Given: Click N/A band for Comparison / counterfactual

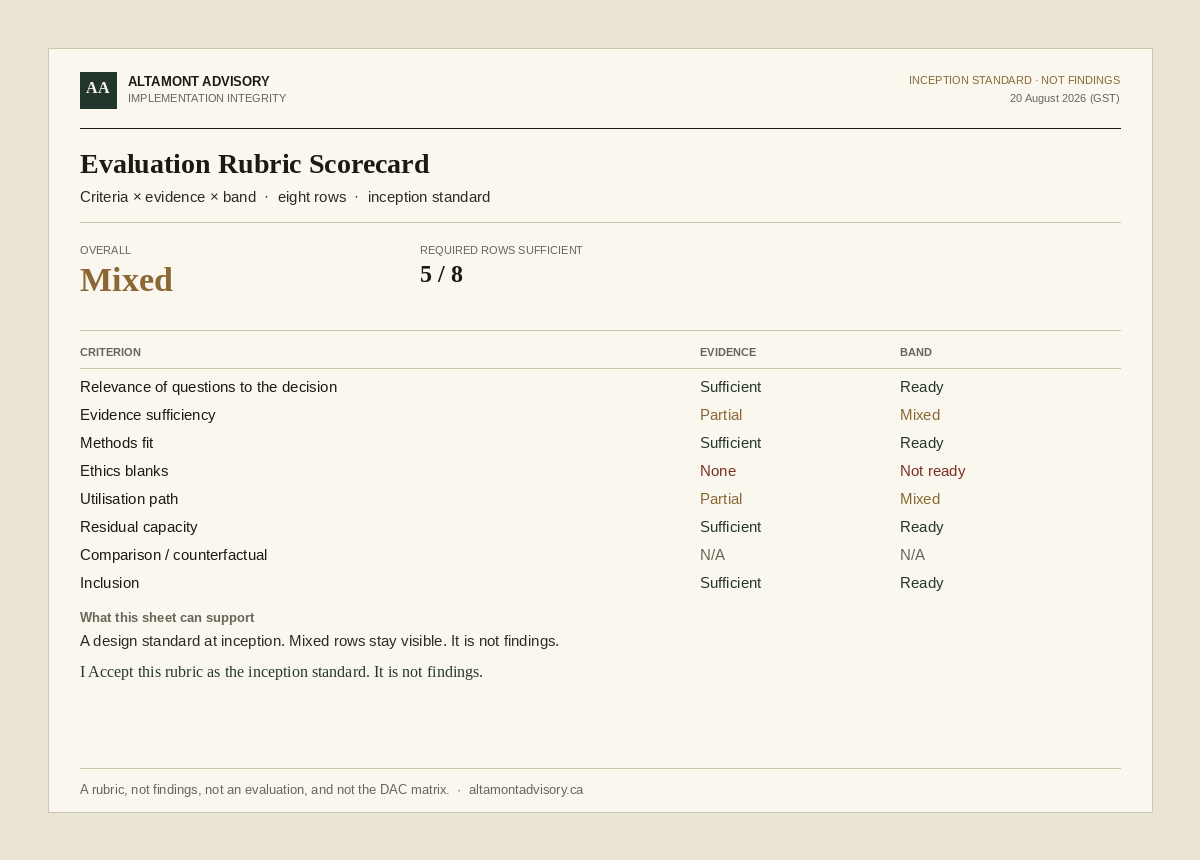Looking at the screenshot, I should (913, 555).
